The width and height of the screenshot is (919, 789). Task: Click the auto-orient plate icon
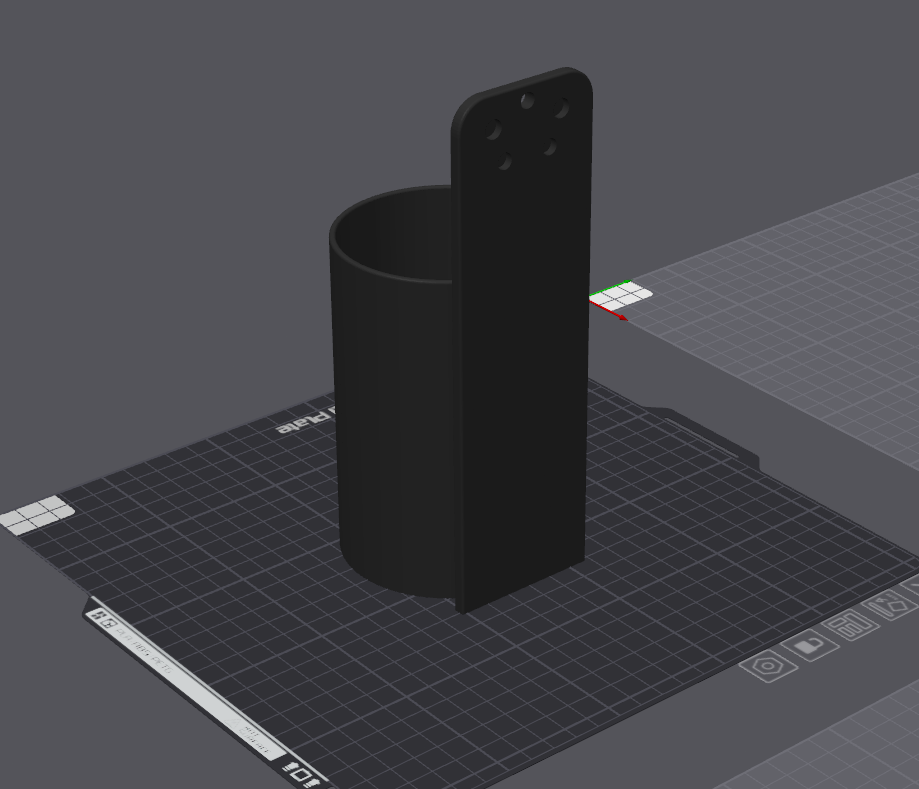pos(889,606)
